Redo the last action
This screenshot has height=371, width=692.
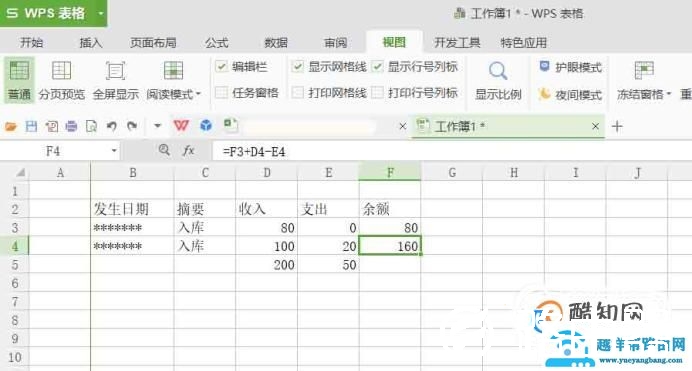[x=132, y=127]
